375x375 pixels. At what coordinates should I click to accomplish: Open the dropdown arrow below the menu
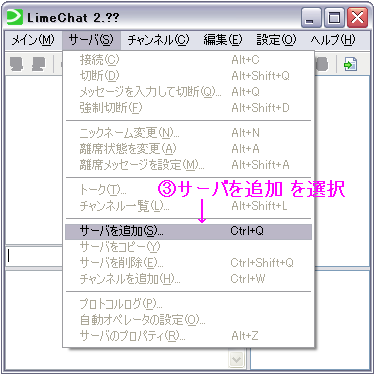(237, 359)
